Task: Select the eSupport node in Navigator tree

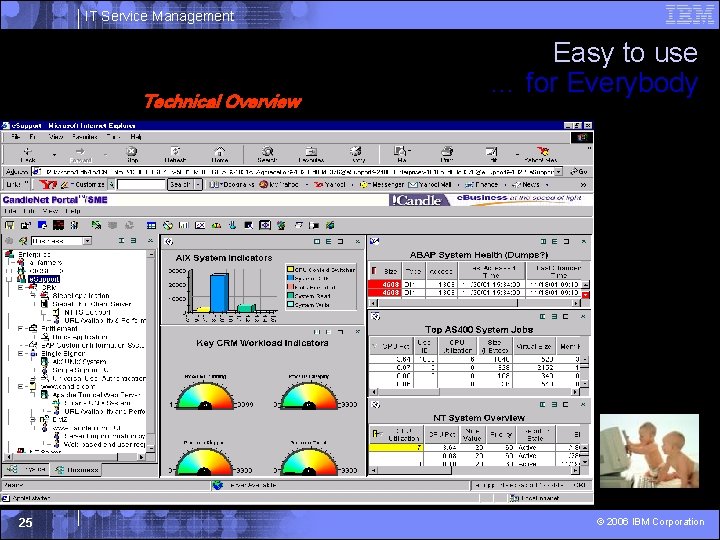Action: pyautogui.click(x=44, y=279)
